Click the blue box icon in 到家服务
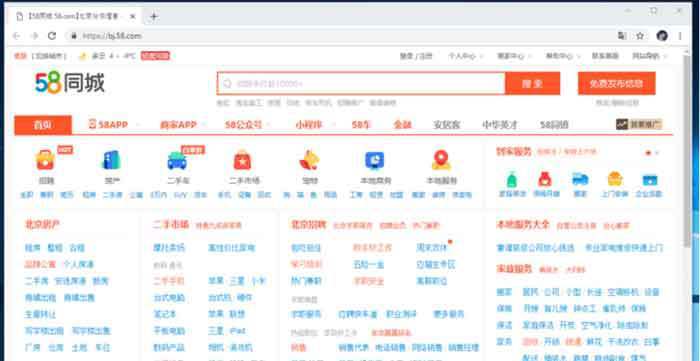Viewport: 700px width, 361px height. (x=650, y=179)
